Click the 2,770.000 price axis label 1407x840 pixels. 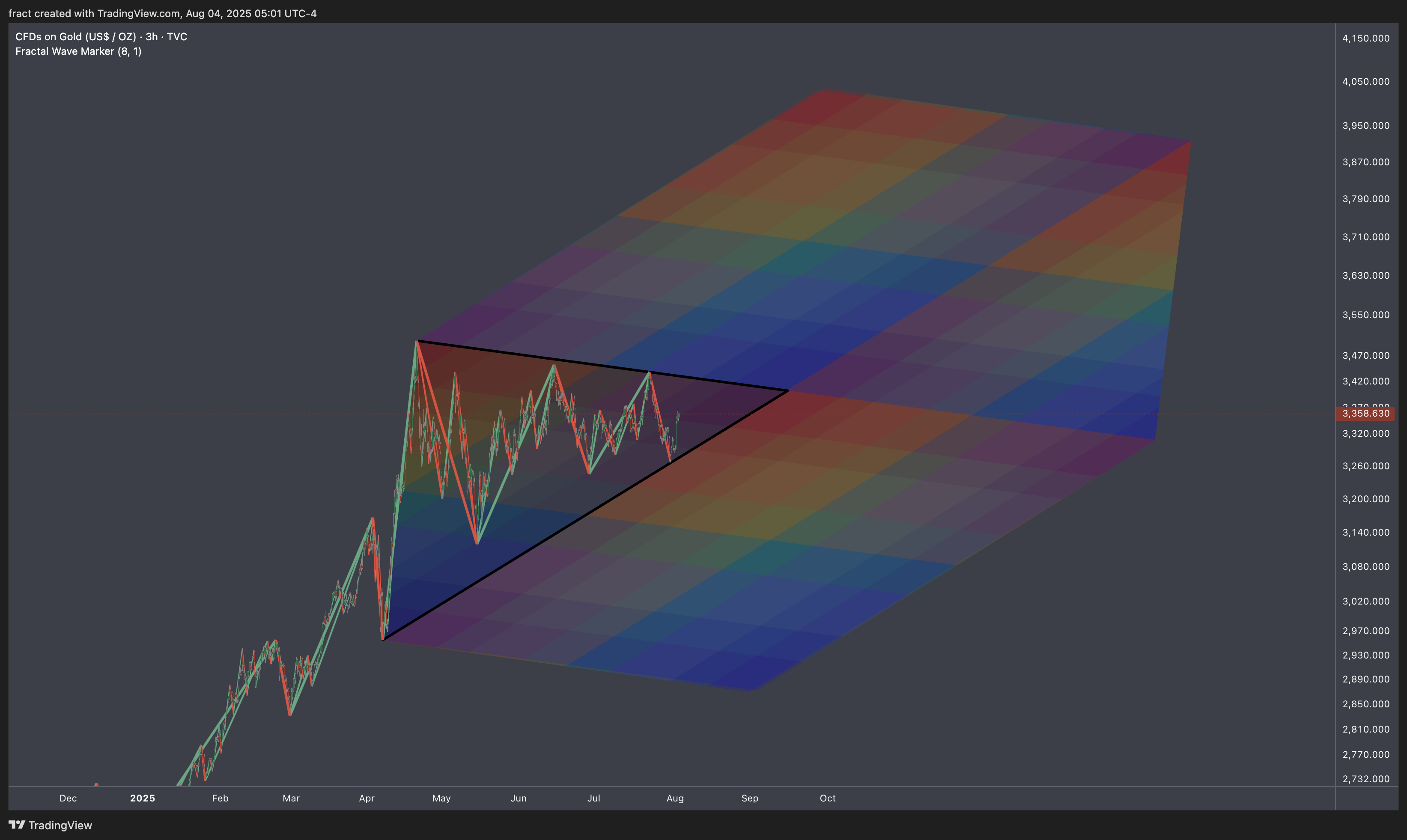[1366, 754]
